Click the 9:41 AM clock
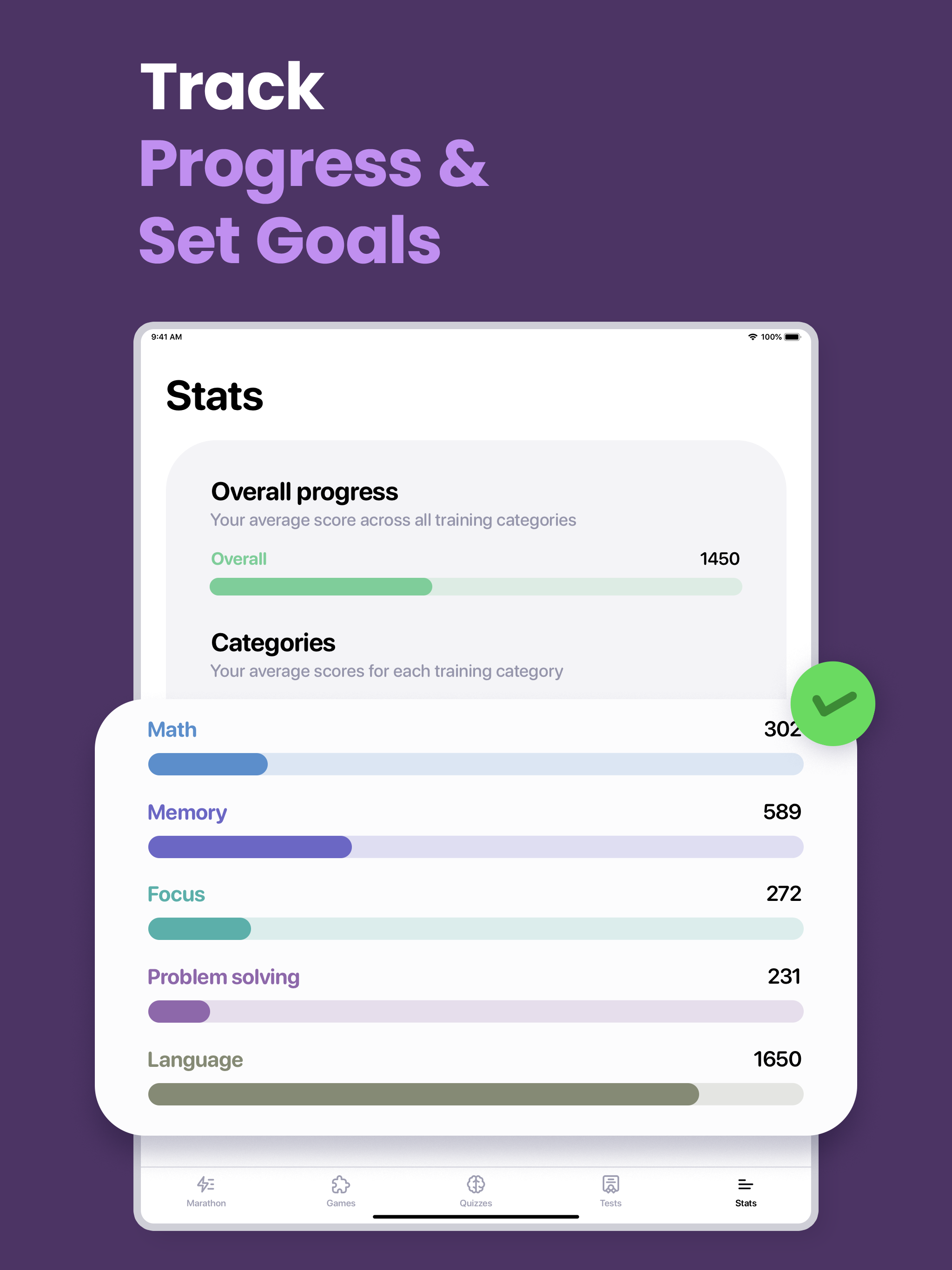 pos(166,337)
